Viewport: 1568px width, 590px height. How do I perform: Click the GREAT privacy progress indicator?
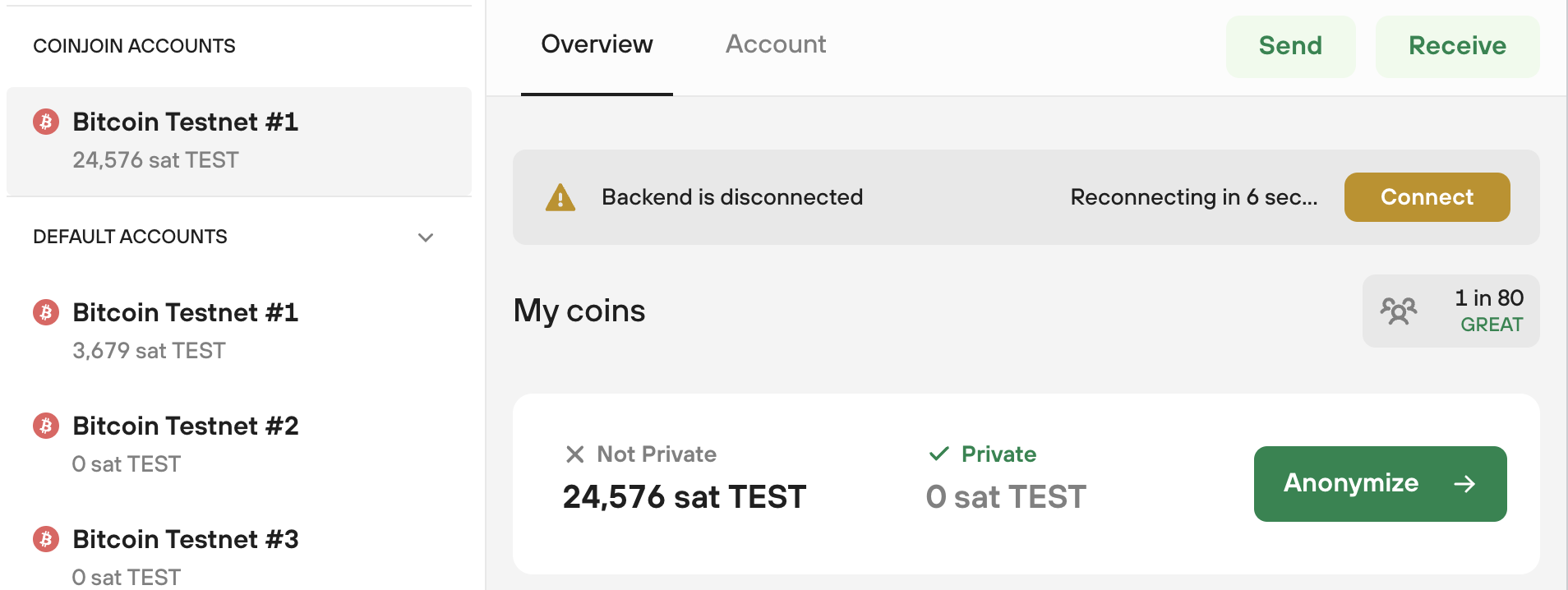[x=1491, y=324]
